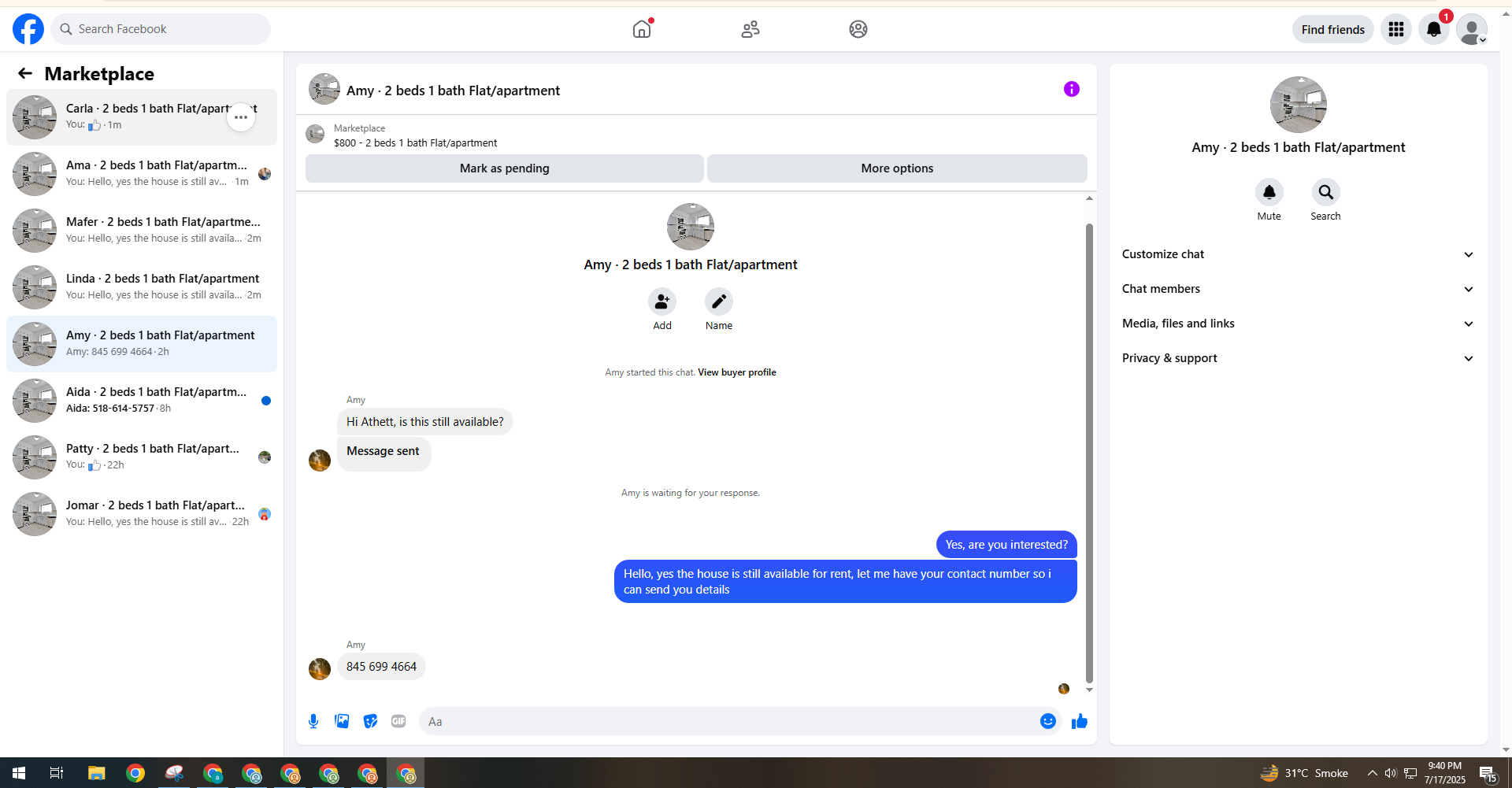1512x788 pixels.
Task: Open the Patty conversation
Action: click(x=142, y=457)
